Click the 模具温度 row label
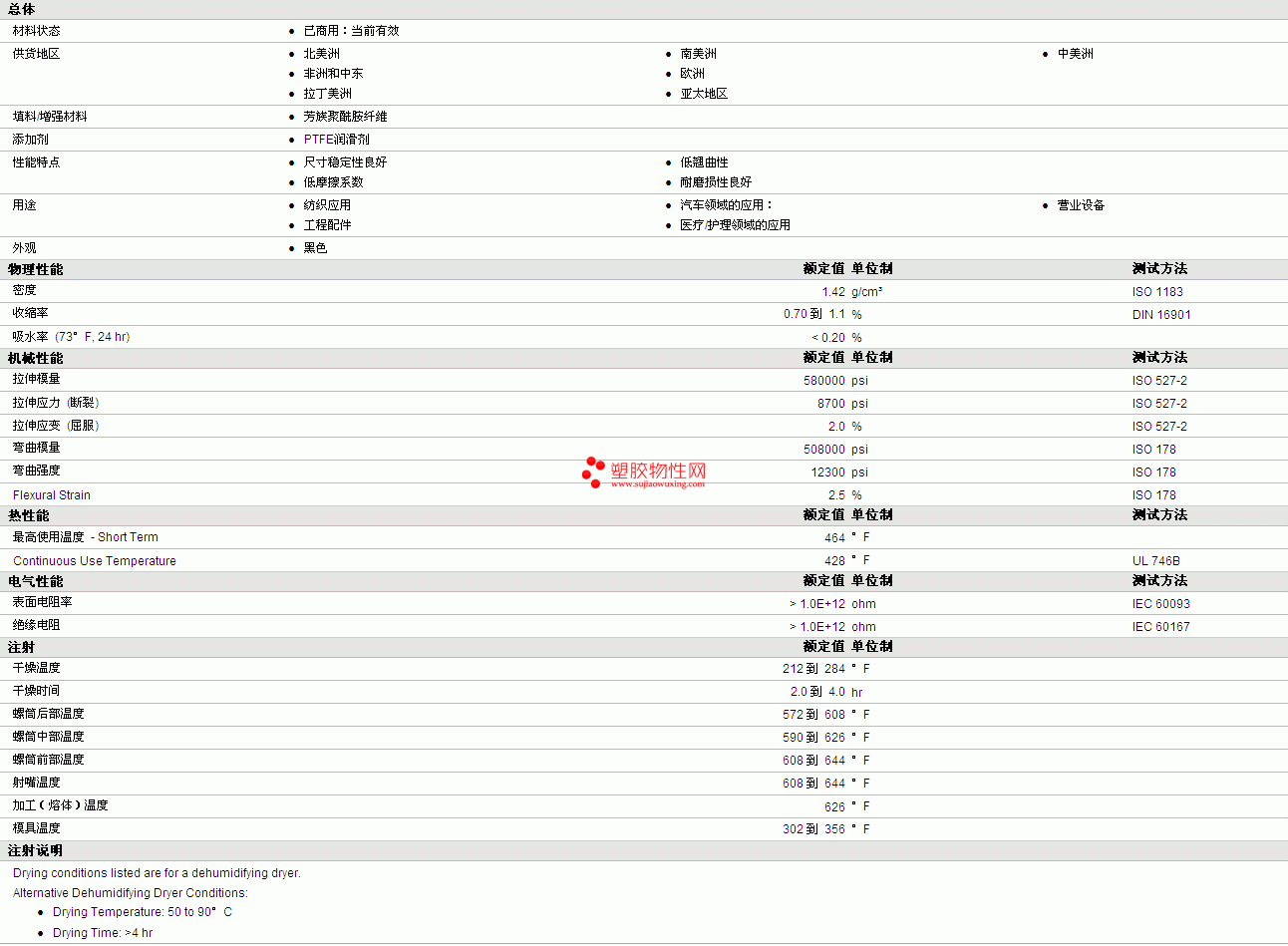 coord(36,828)
